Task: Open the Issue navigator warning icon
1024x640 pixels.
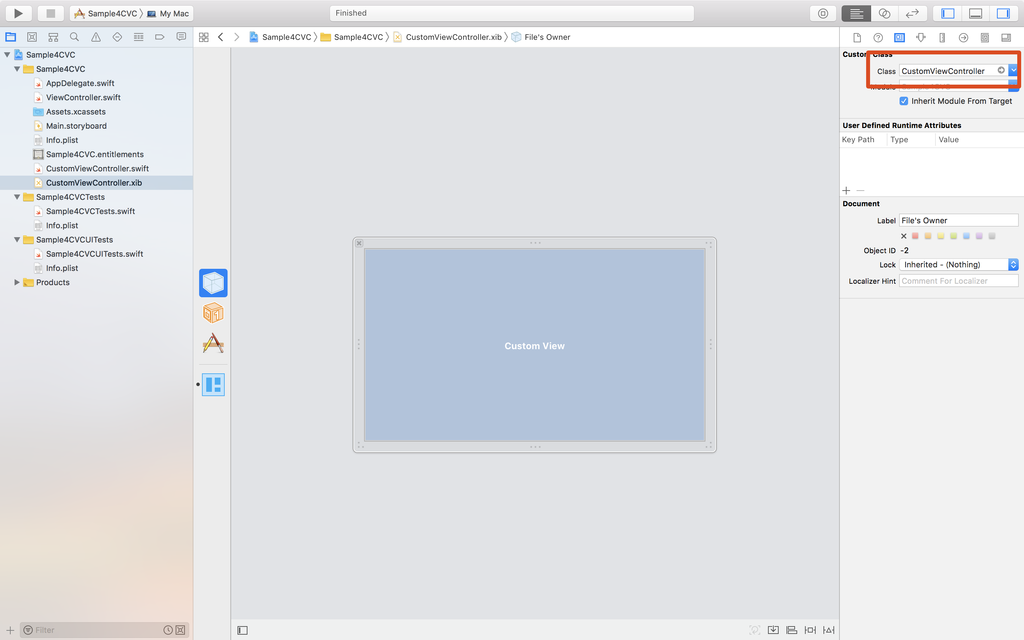Action: 96,37
